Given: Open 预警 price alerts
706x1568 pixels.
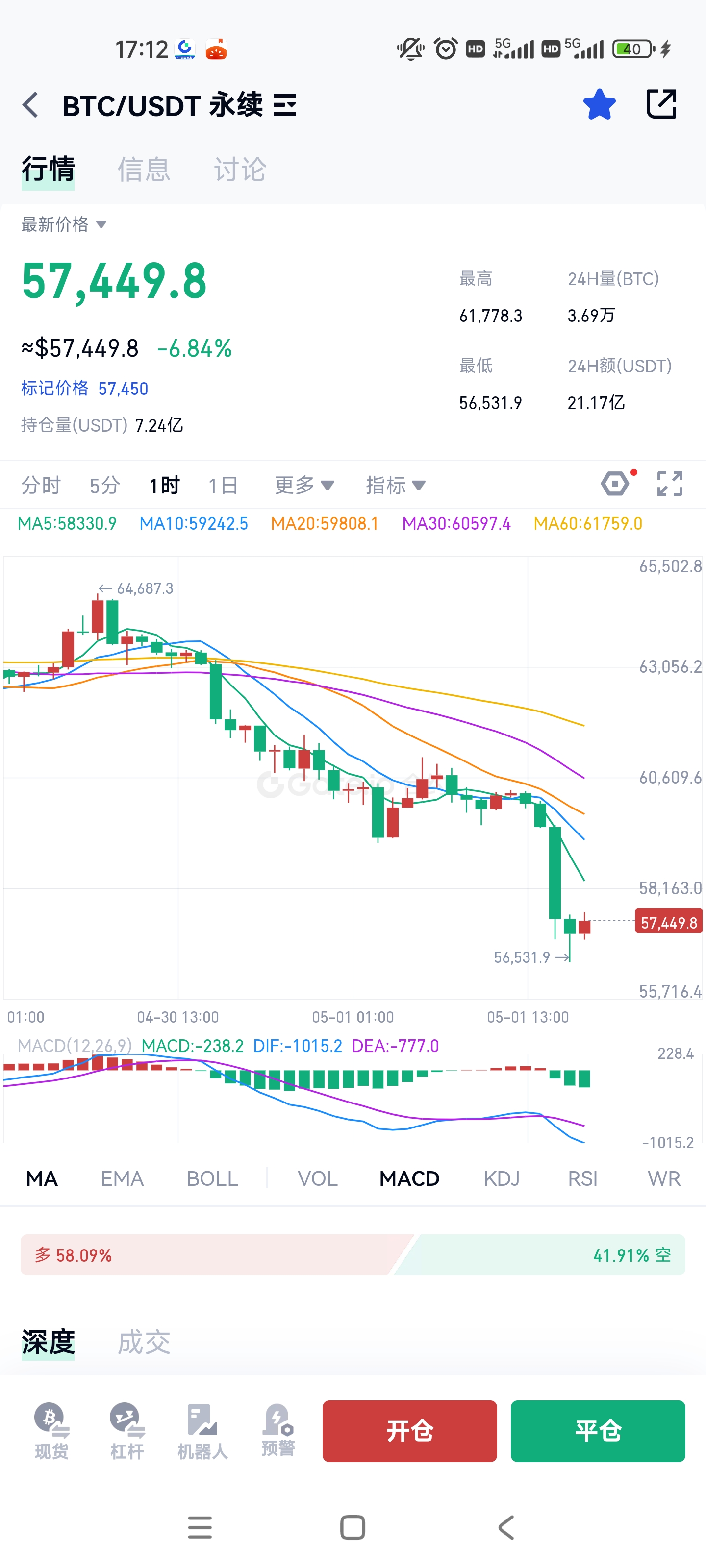Looking at the screenshot, I should (278, 1431).
